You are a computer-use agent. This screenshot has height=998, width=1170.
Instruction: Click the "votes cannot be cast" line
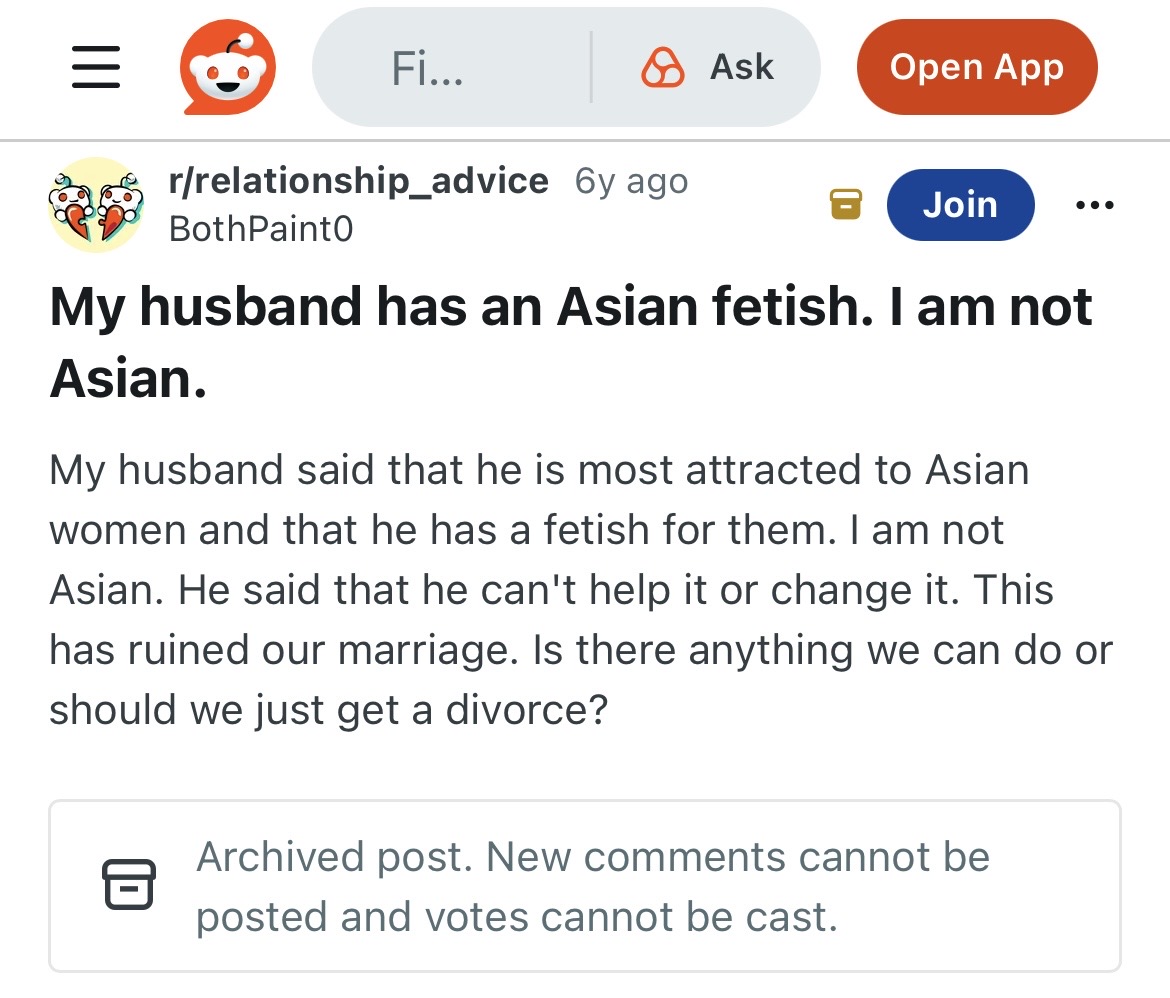(516, 917)
